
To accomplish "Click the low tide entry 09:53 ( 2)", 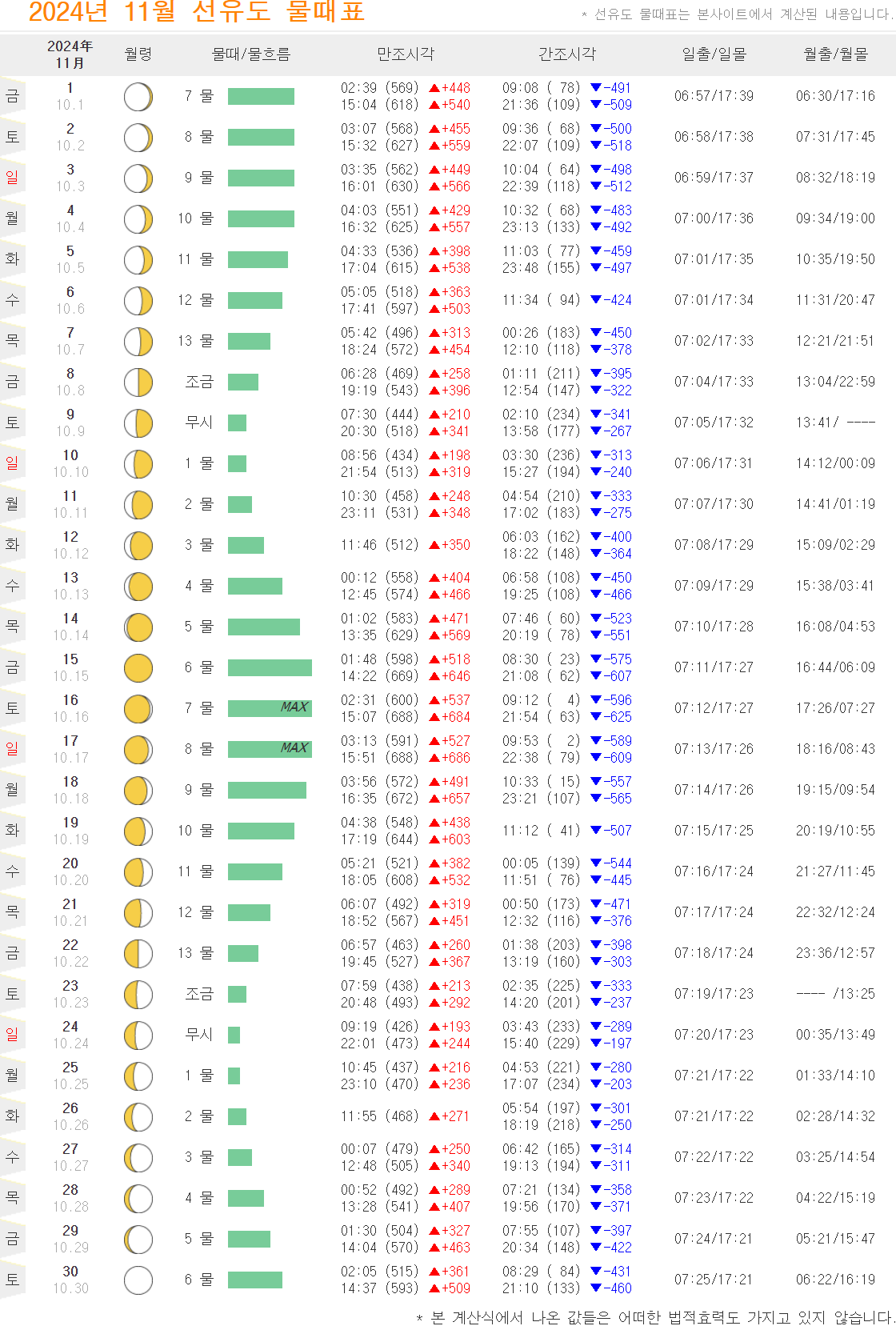I will tap(542, 741).
